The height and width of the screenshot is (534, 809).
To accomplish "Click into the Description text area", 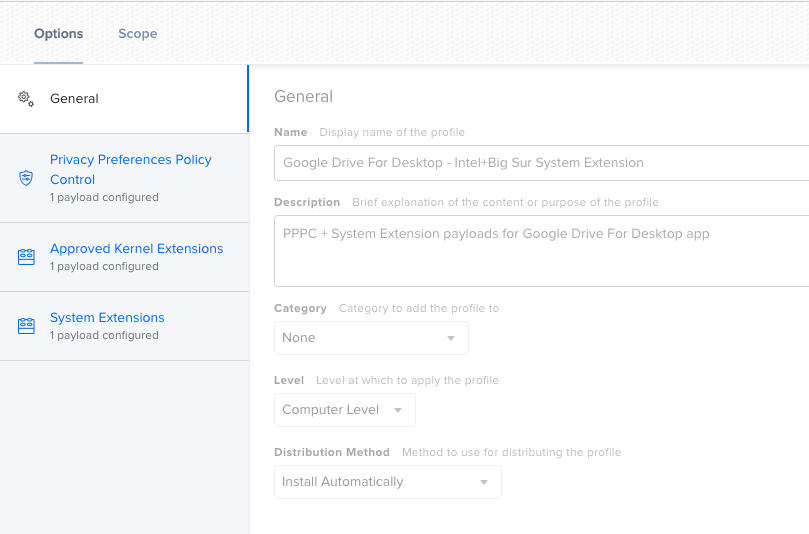I will click(542, 251).
